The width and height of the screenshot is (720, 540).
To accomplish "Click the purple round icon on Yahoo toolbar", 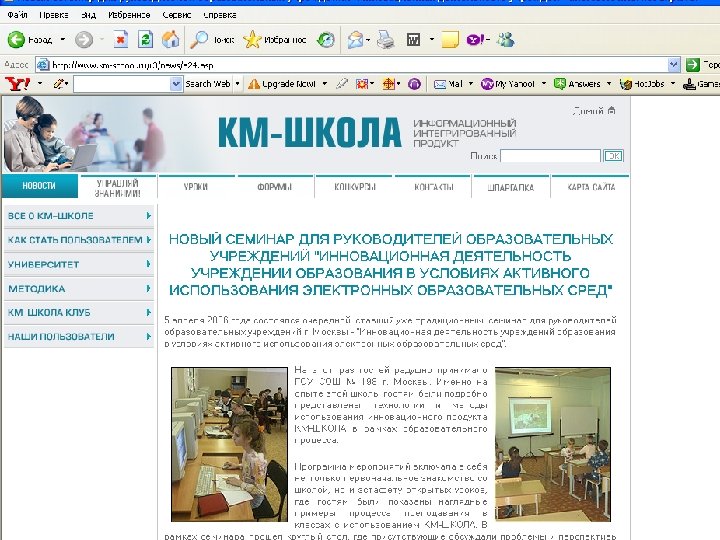I will pos(414,84).
